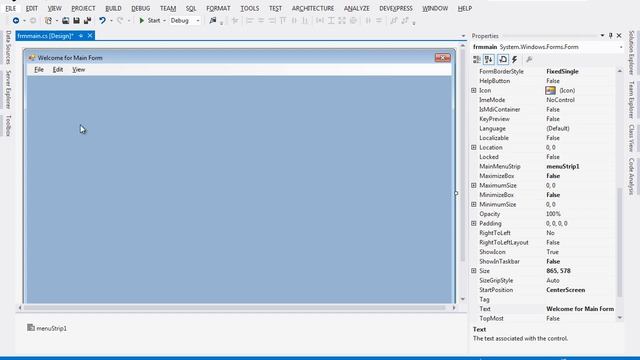Open the FORMAT menu
Image resolution: width=640 pixels, height=360 pixels.
(218, 8)
